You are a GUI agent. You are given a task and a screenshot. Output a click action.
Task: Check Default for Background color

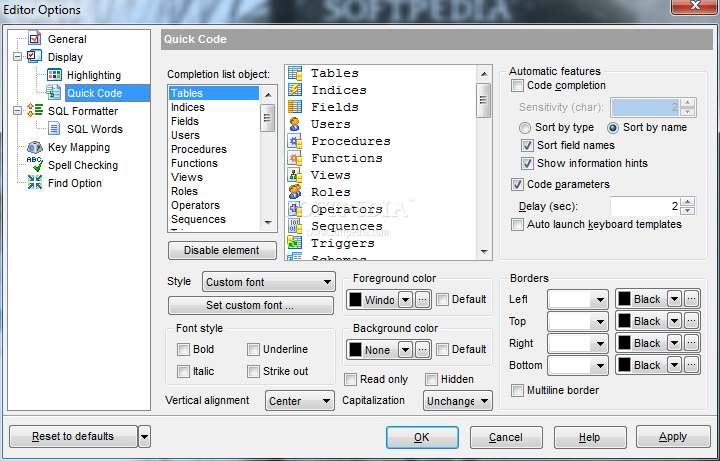coord(442,350)
